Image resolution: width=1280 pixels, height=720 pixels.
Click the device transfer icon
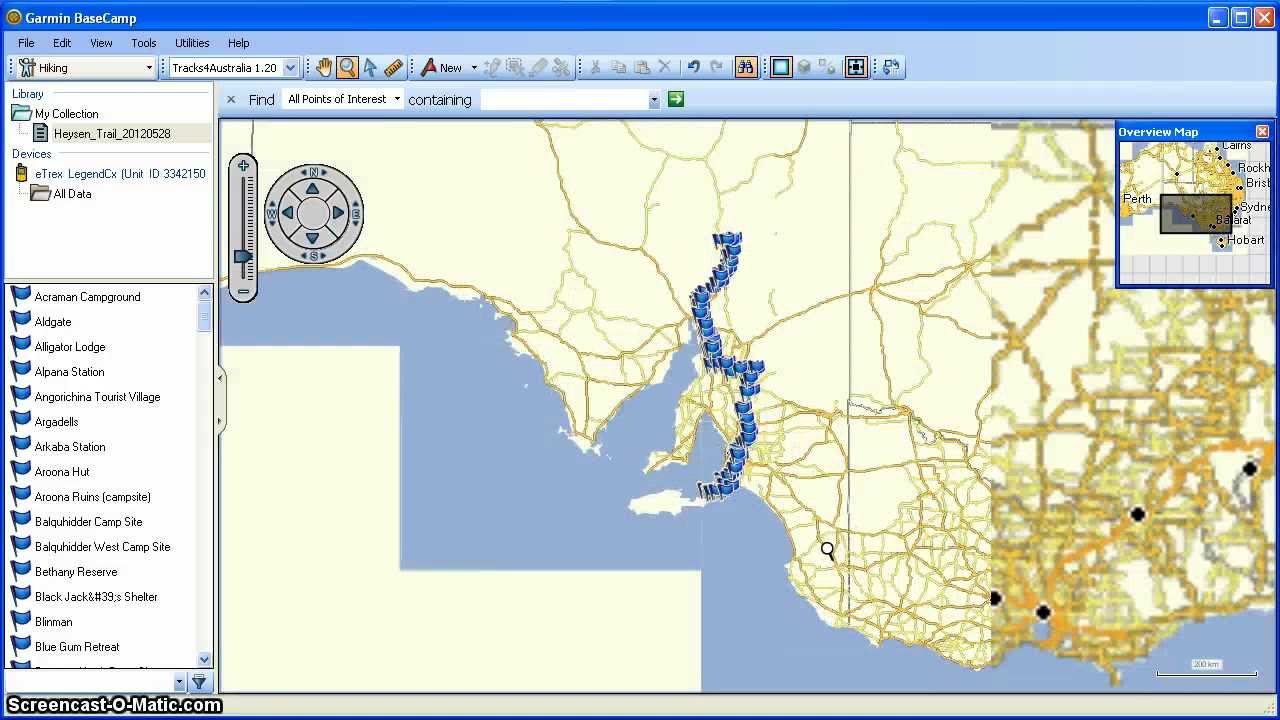coord(891,68)
